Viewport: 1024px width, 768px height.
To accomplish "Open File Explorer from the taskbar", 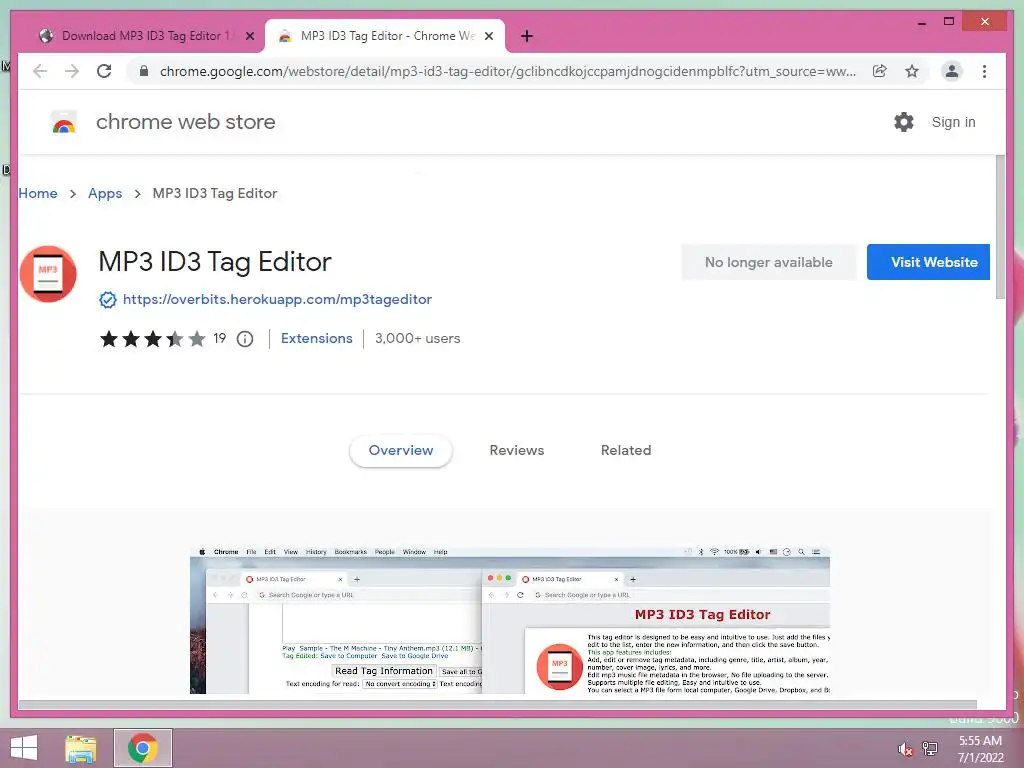I will [x=81, y=748].
